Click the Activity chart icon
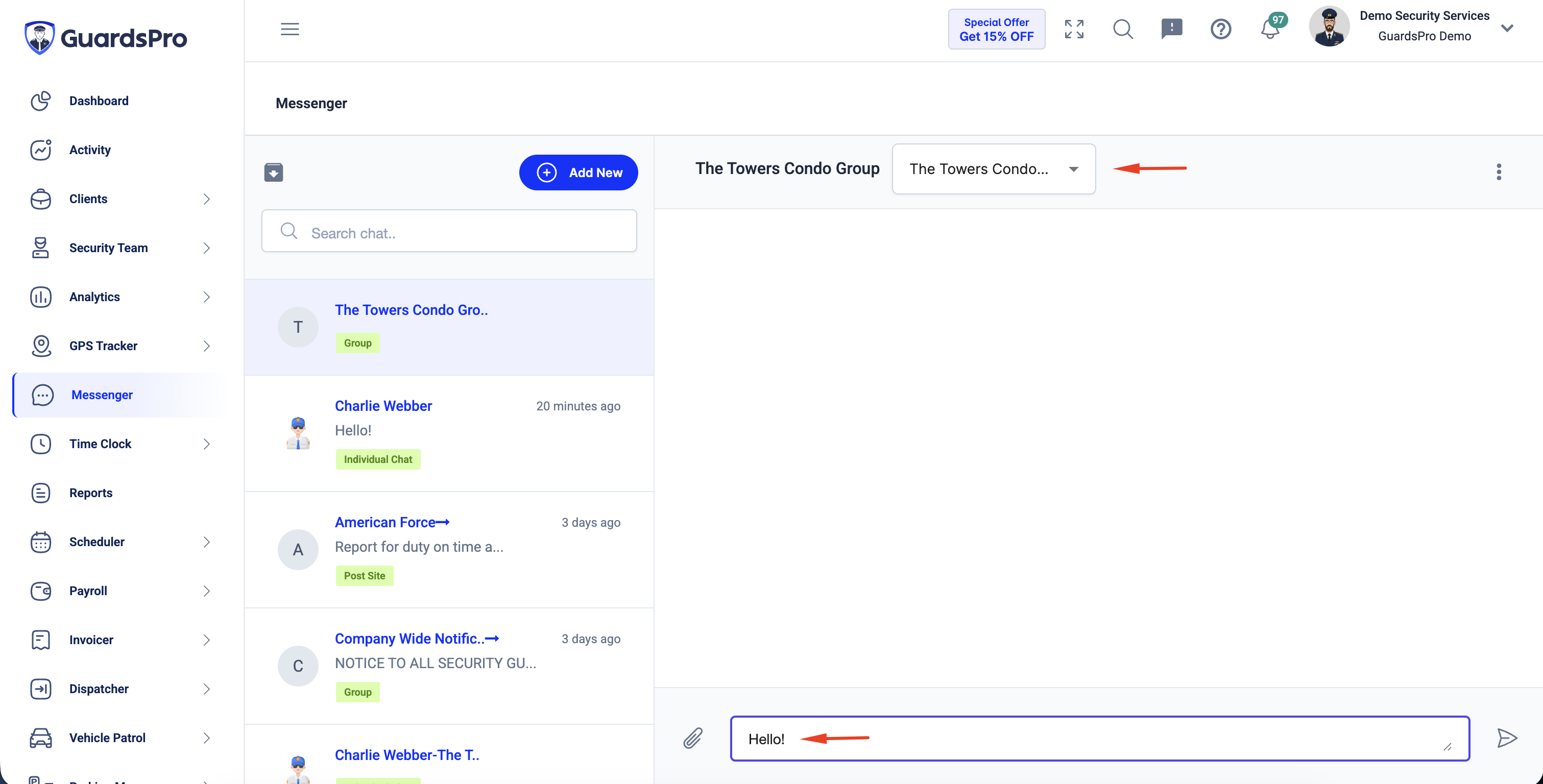 tap(41, 150)
